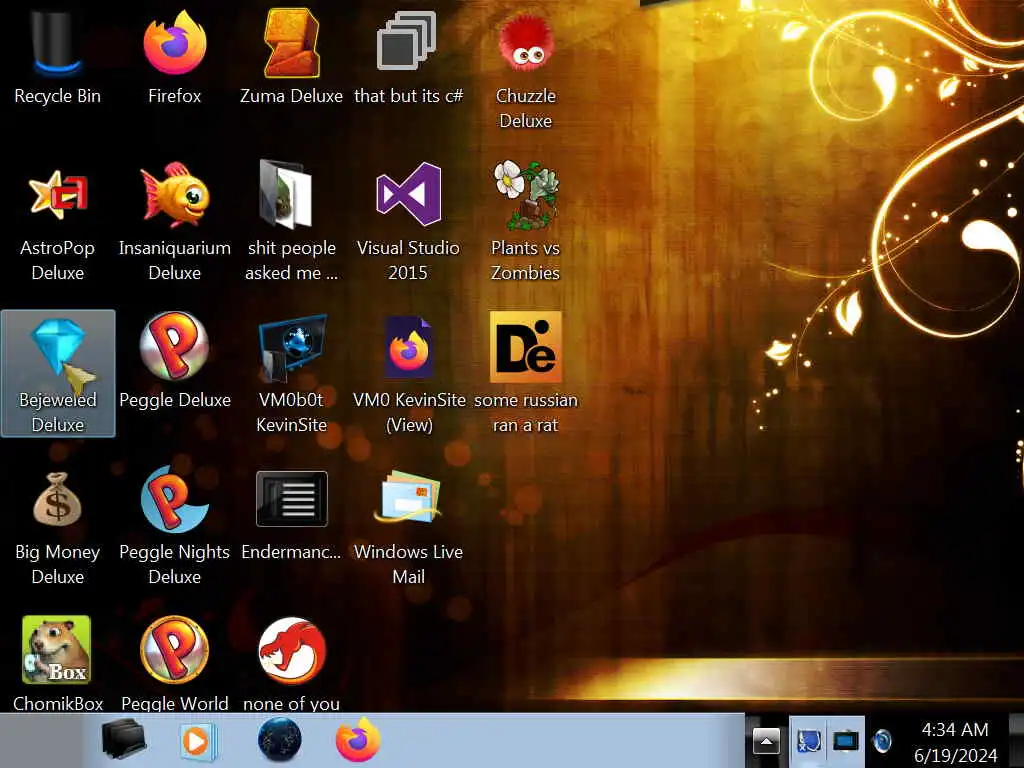Select the Insaniquarium Deluxe fish icon
Screen dimensions: 1024x768
tap(174, 195)
